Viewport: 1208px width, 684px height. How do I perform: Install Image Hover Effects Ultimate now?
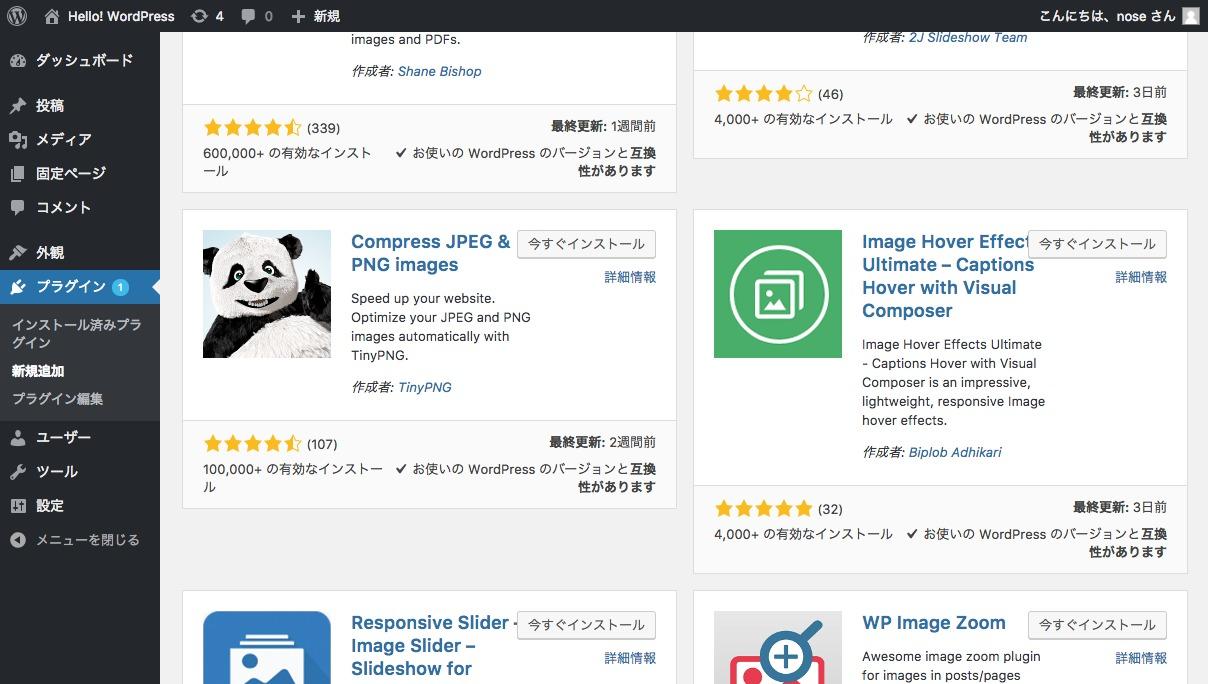[1097, 244]
